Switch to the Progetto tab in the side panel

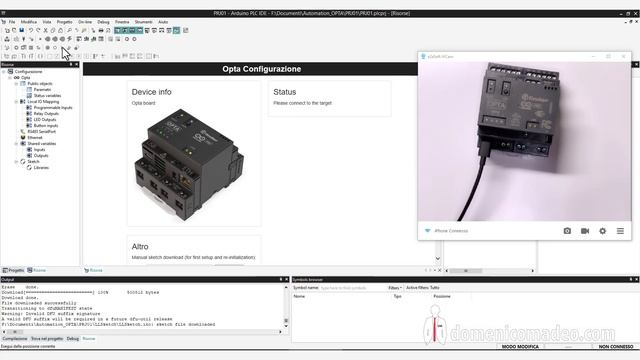tap(13, 270)
